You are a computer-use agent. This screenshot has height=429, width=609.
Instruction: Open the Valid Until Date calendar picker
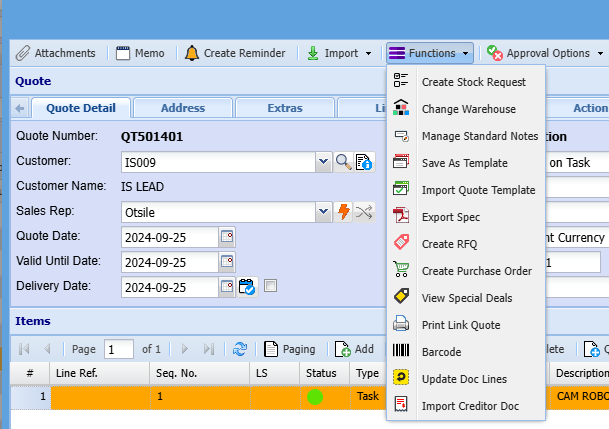tap(226, 262)
